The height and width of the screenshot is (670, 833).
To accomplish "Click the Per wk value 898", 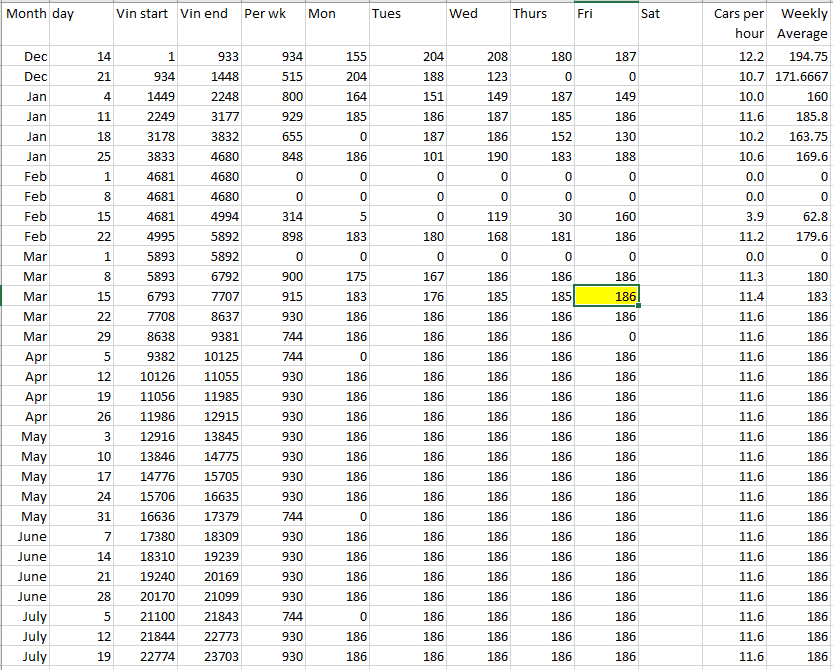I will [272, 236].
